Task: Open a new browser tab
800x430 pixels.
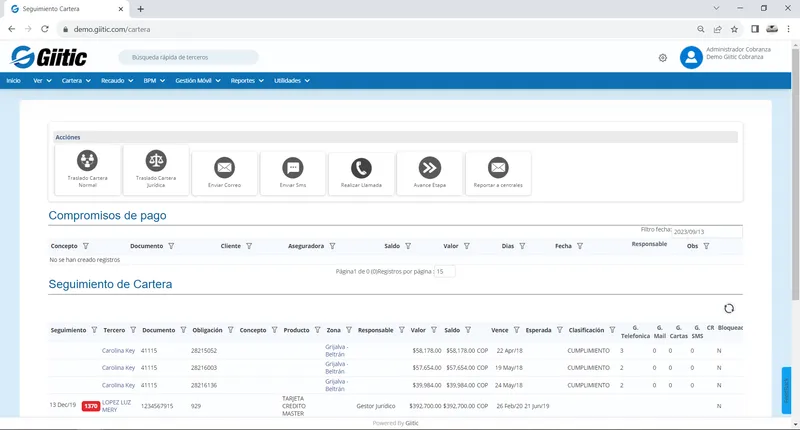Action: click(140, 9)
